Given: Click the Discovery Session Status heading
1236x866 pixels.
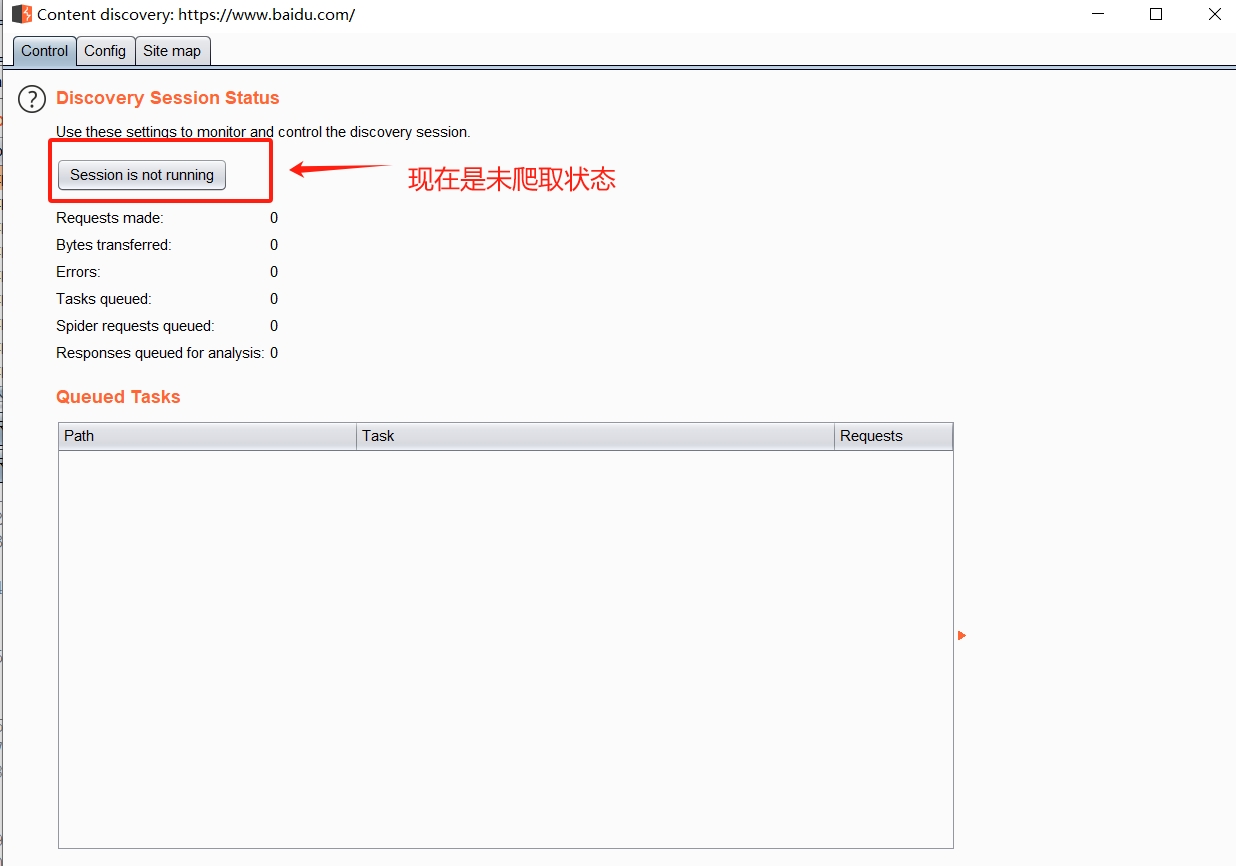Looking at the screenshot, I should pyautogui.click(x=168, y=98).
